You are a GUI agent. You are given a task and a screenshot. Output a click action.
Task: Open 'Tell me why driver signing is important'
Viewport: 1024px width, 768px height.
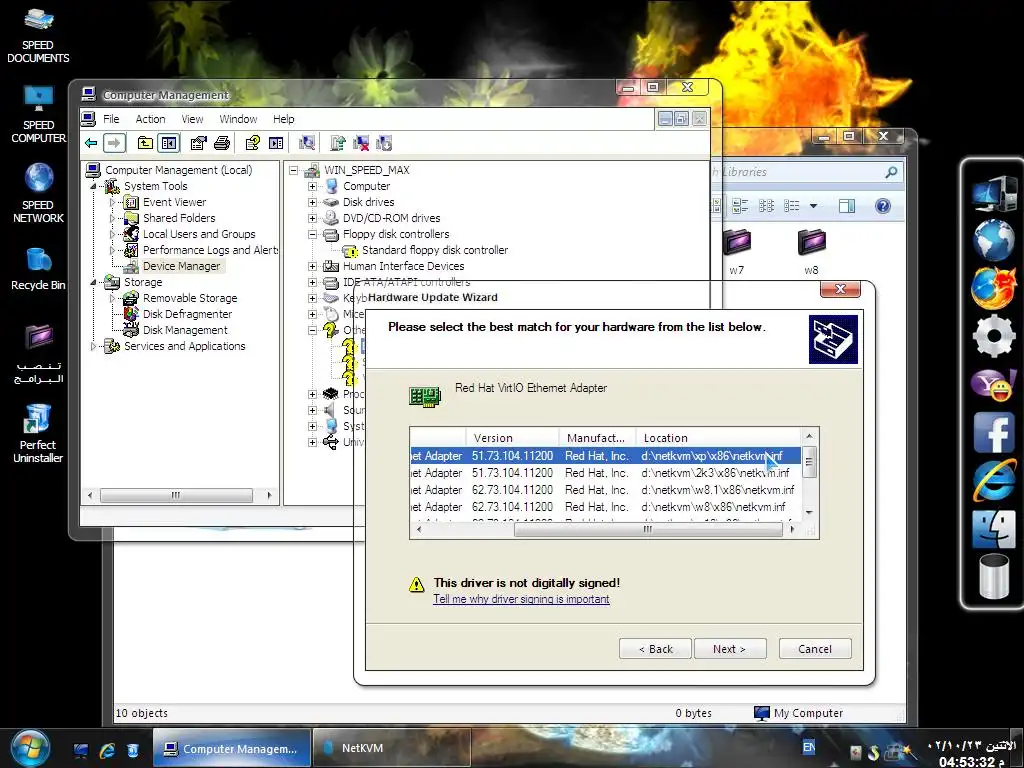(x=521, y=600)
